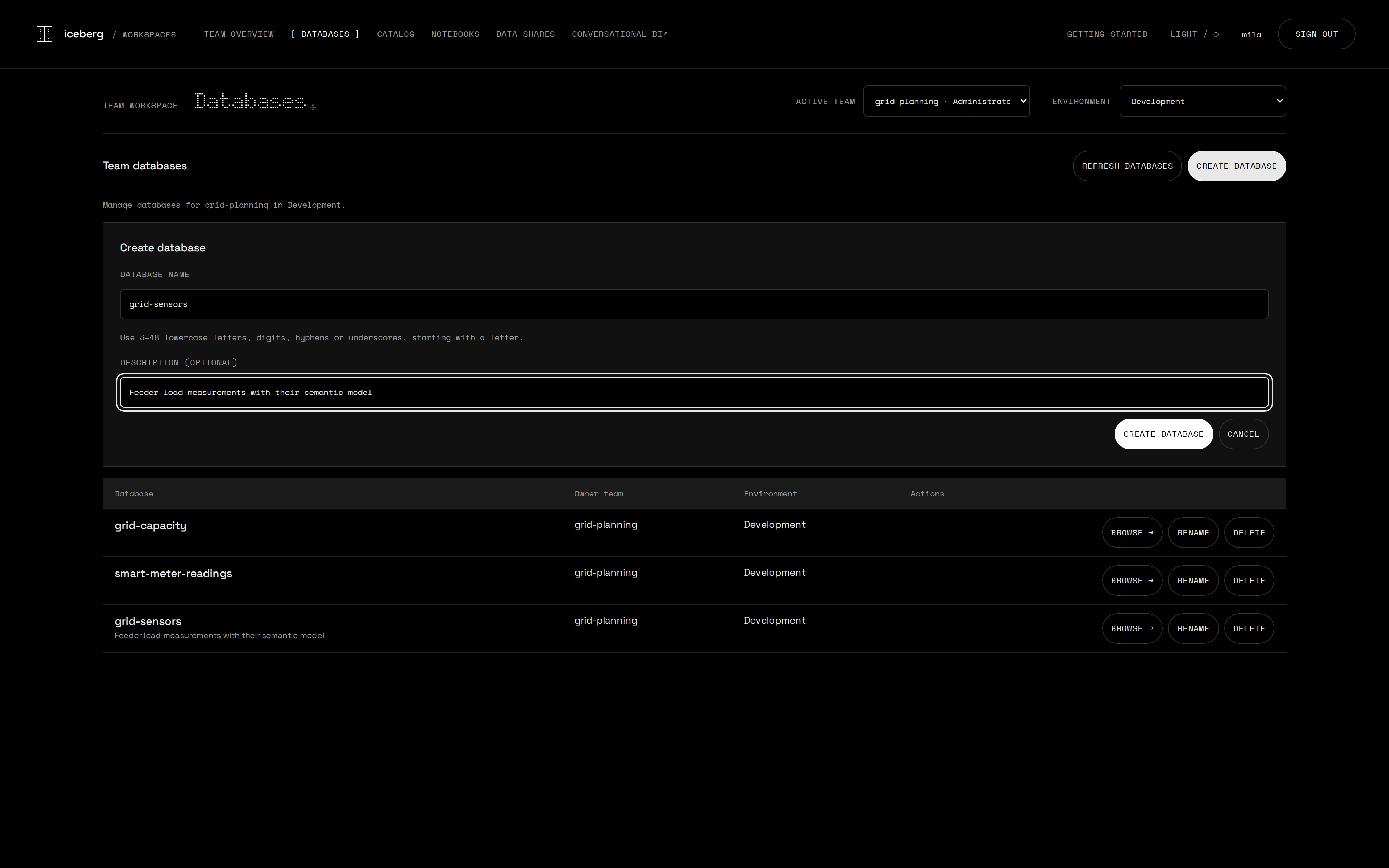Click the Team databases heading

(145, 166)
